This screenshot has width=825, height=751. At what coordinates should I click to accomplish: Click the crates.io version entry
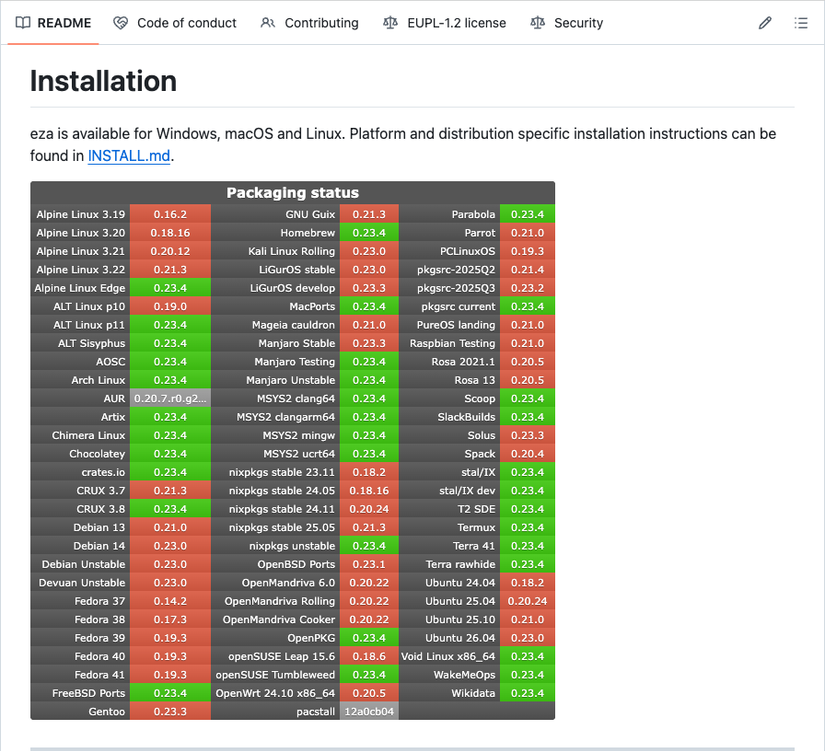click(170, 472)
